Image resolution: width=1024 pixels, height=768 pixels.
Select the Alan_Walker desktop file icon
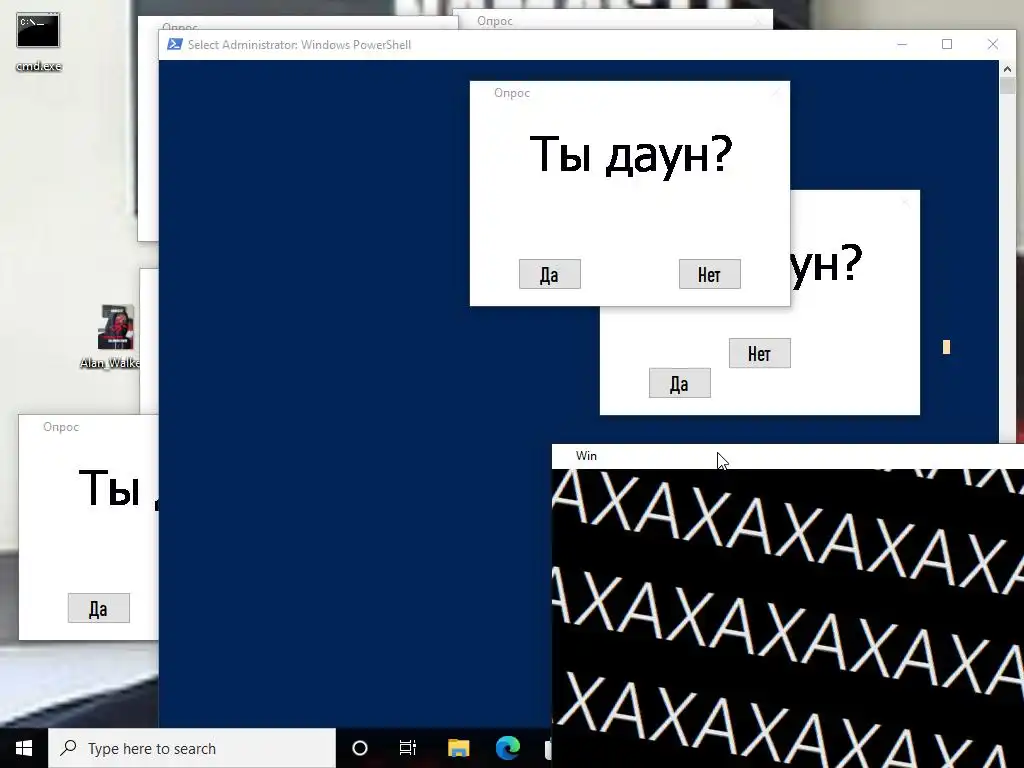[x=115, y=336]
